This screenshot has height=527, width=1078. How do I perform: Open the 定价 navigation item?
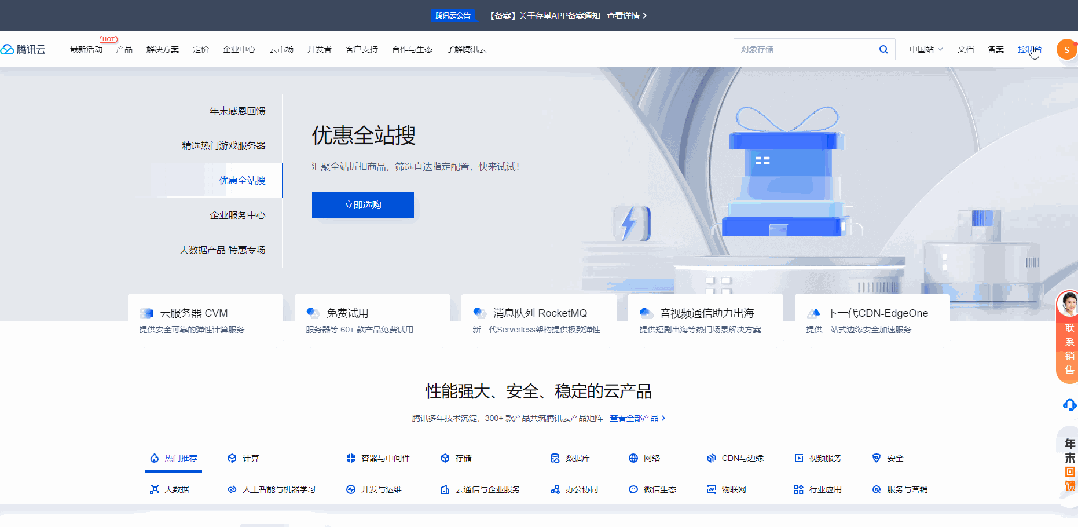201,49
